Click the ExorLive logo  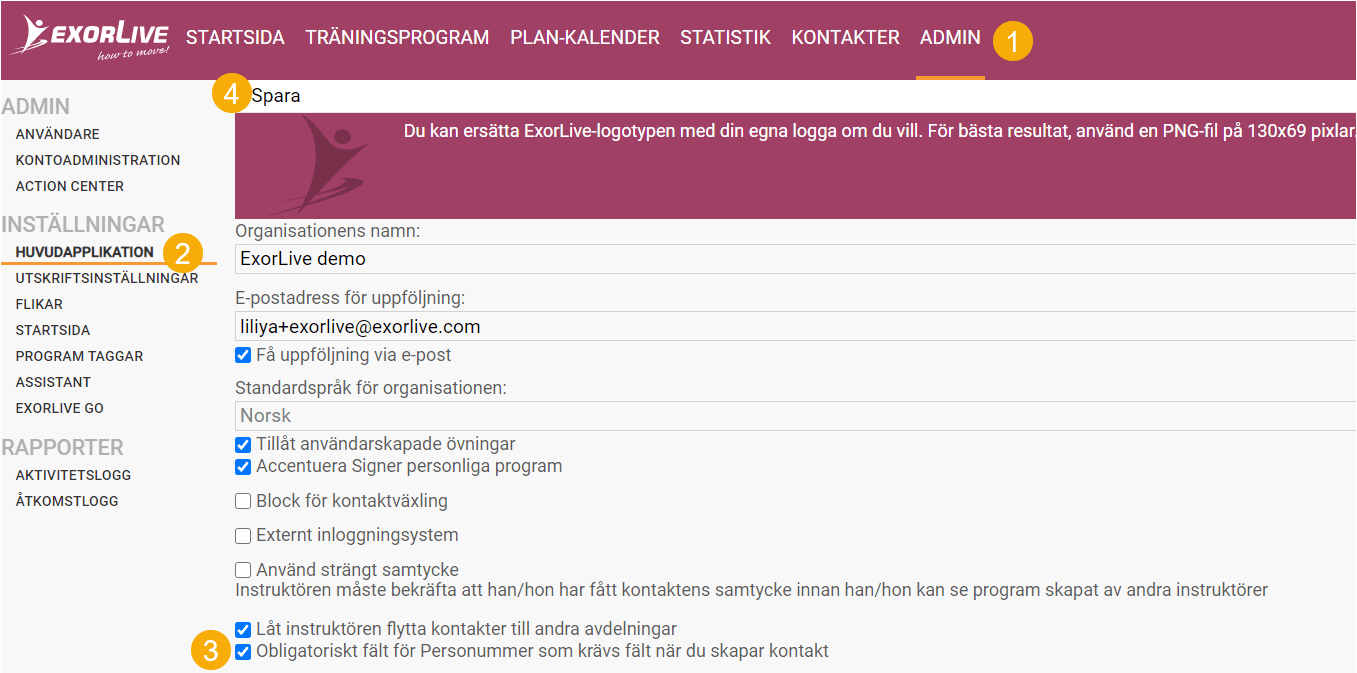tap(85, 36)
